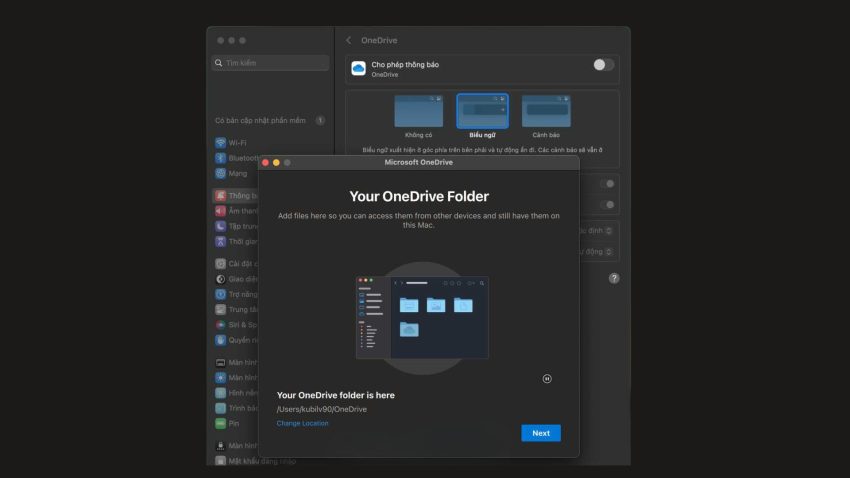
Task: Close the Microsoft OneDrive dialog
Action: coord(265,163)
